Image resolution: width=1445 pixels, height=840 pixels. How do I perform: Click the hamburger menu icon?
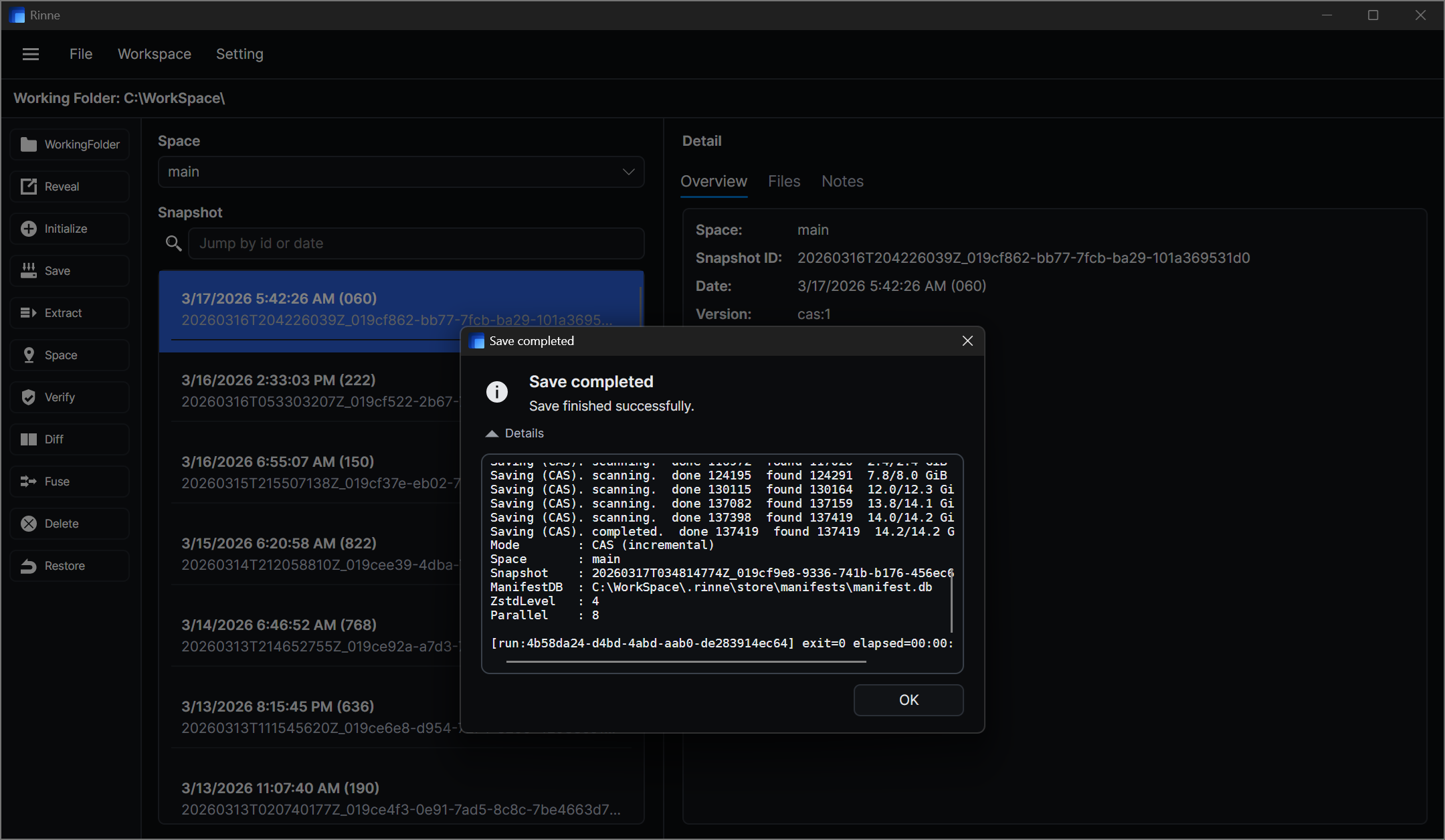coord(31,54)
